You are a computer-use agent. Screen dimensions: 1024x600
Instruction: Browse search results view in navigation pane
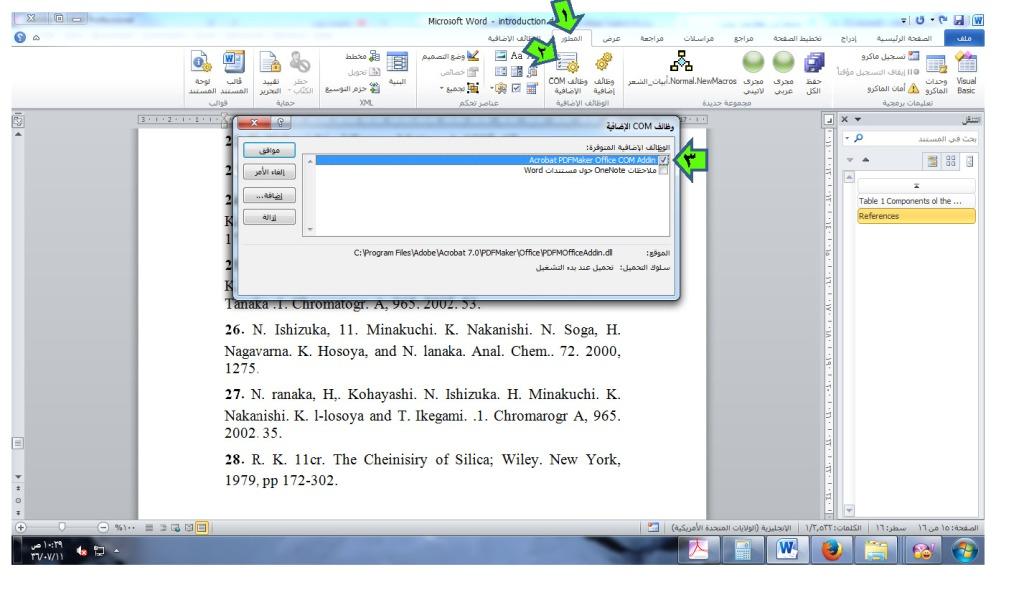tap(932, 161)
